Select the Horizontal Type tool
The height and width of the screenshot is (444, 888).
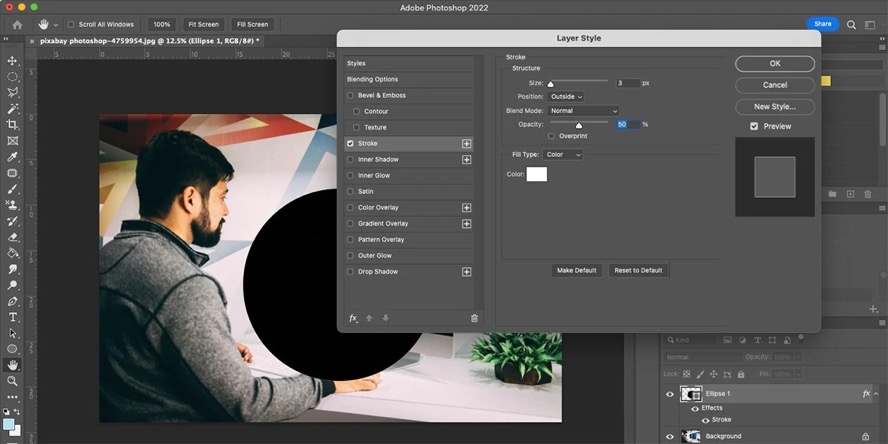point(13,317)
